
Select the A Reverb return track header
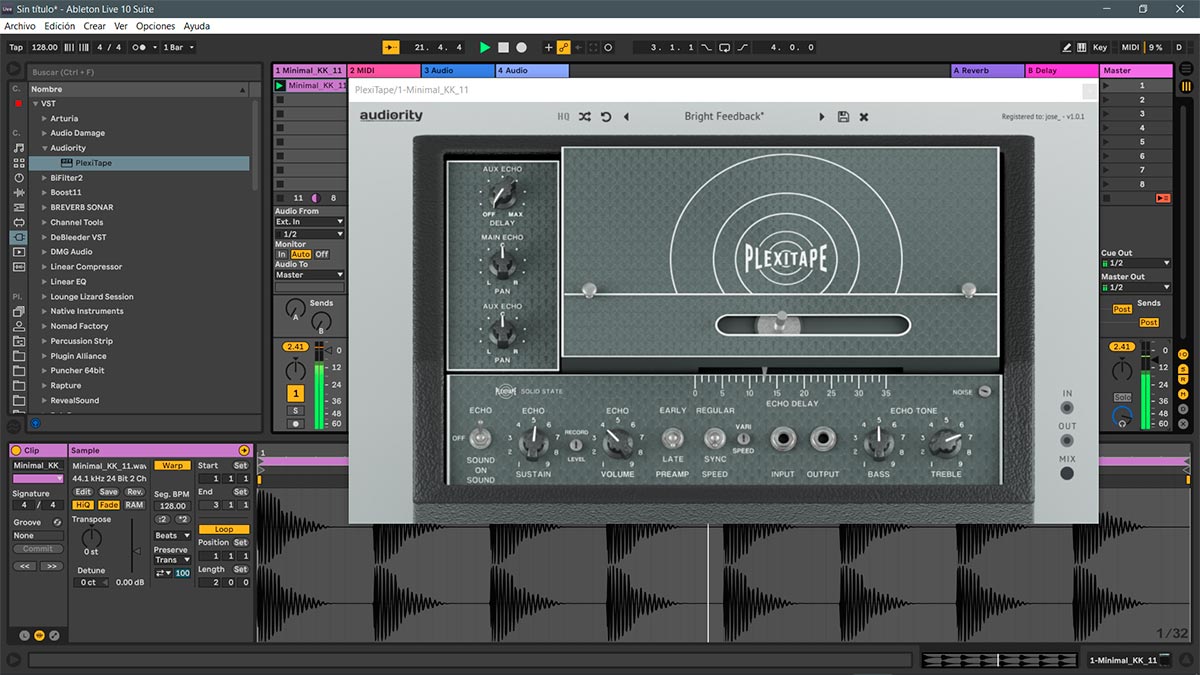point(987,71)
